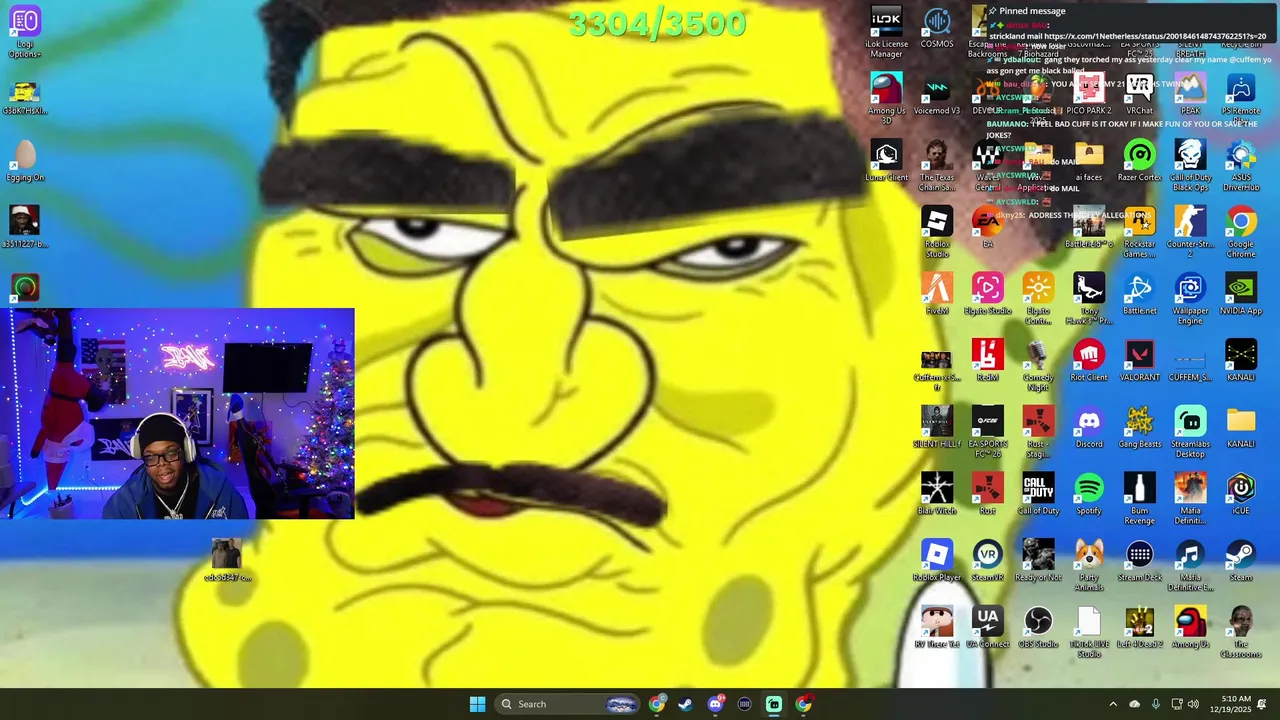Launch Stream Deck desktop shortcut

click(x=1139, y=561)
